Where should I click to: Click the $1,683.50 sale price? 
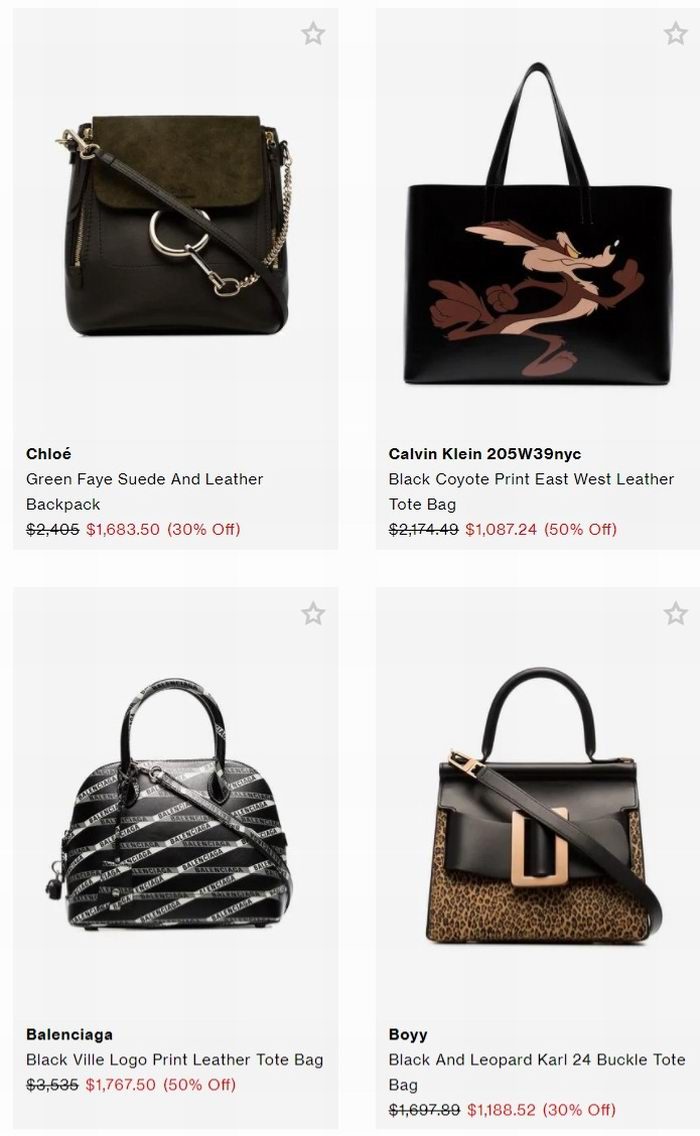[x=122, y=529]
